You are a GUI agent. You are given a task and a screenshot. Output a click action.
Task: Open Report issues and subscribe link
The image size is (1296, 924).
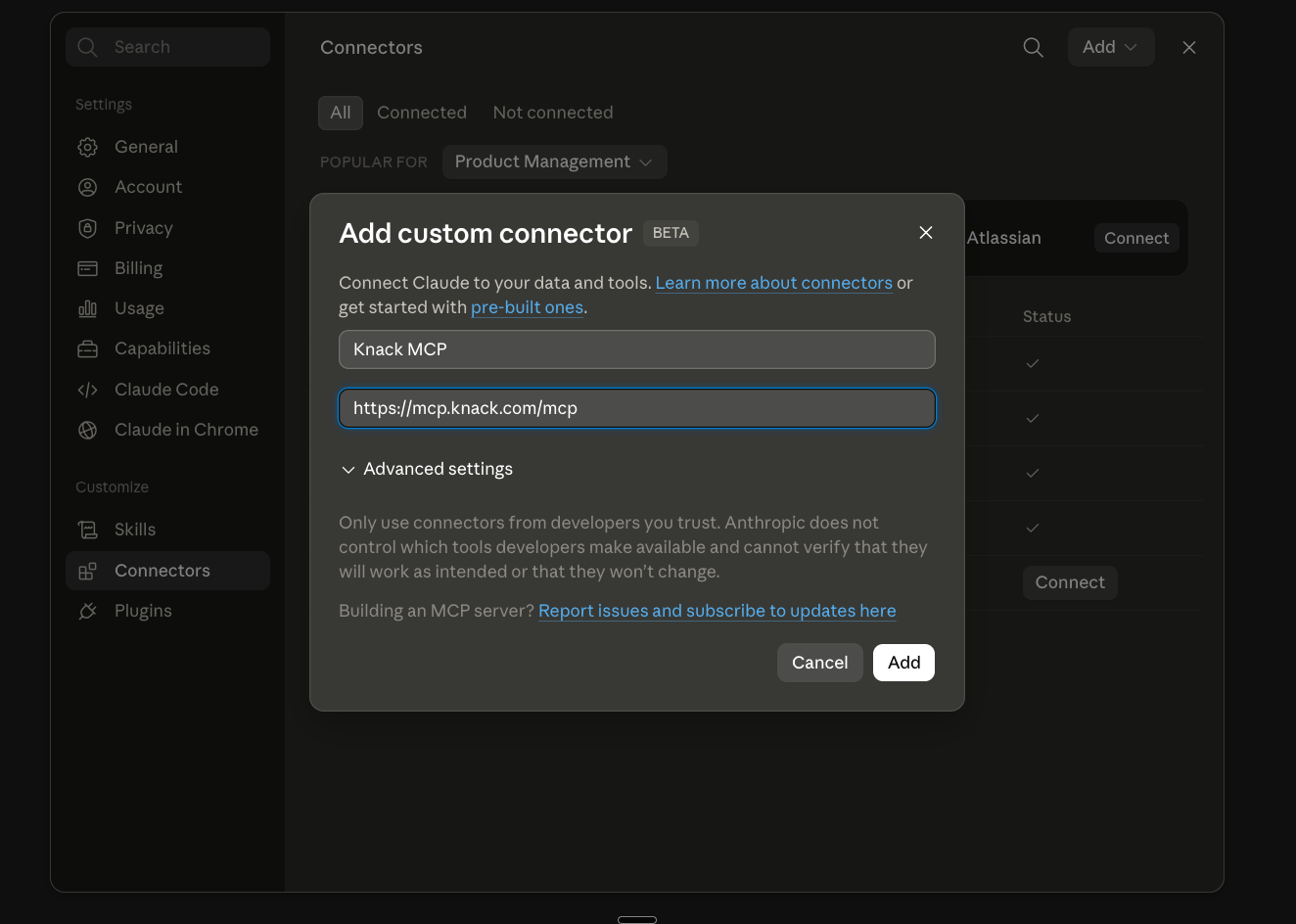[x=717, y=611]
